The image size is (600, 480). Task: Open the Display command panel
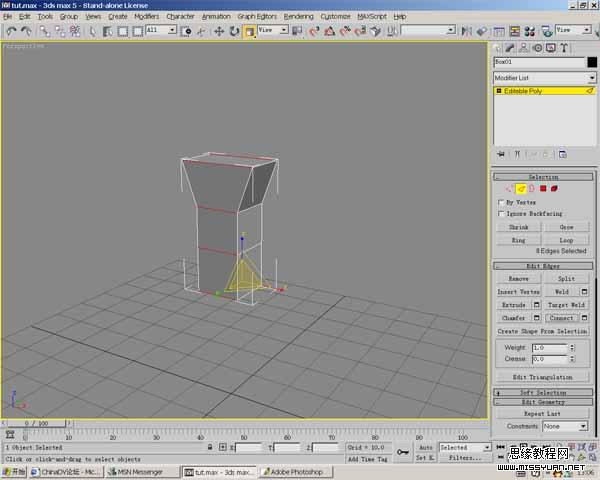tap(551, 48)
